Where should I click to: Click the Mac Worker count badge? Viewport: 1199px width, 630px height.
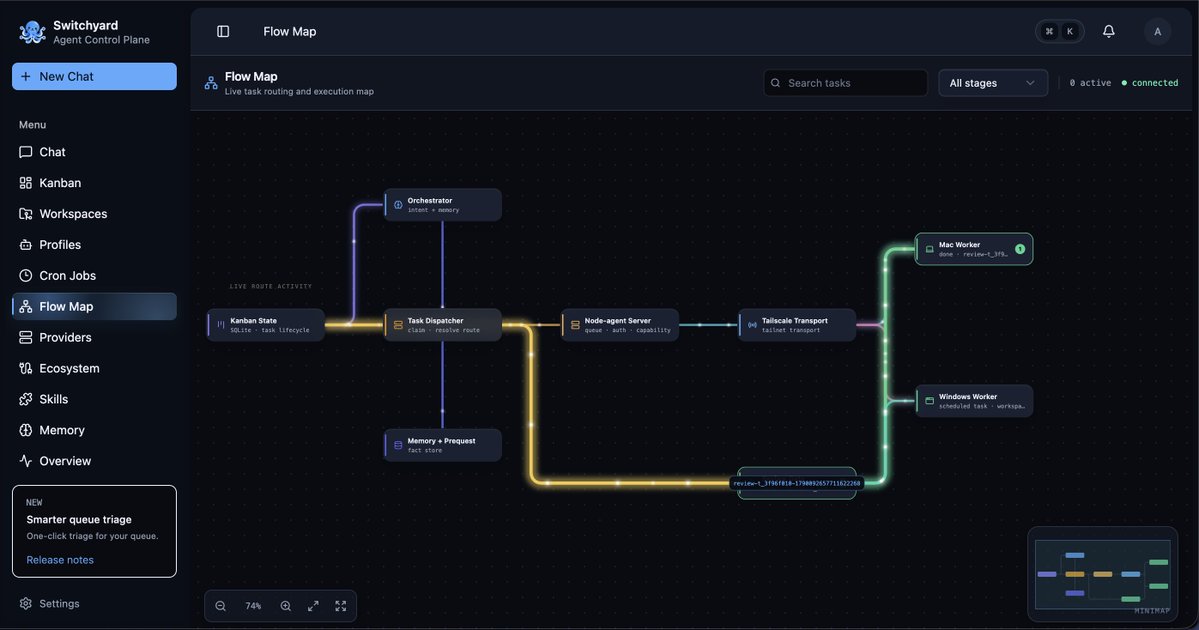(x=1019, y=249)
